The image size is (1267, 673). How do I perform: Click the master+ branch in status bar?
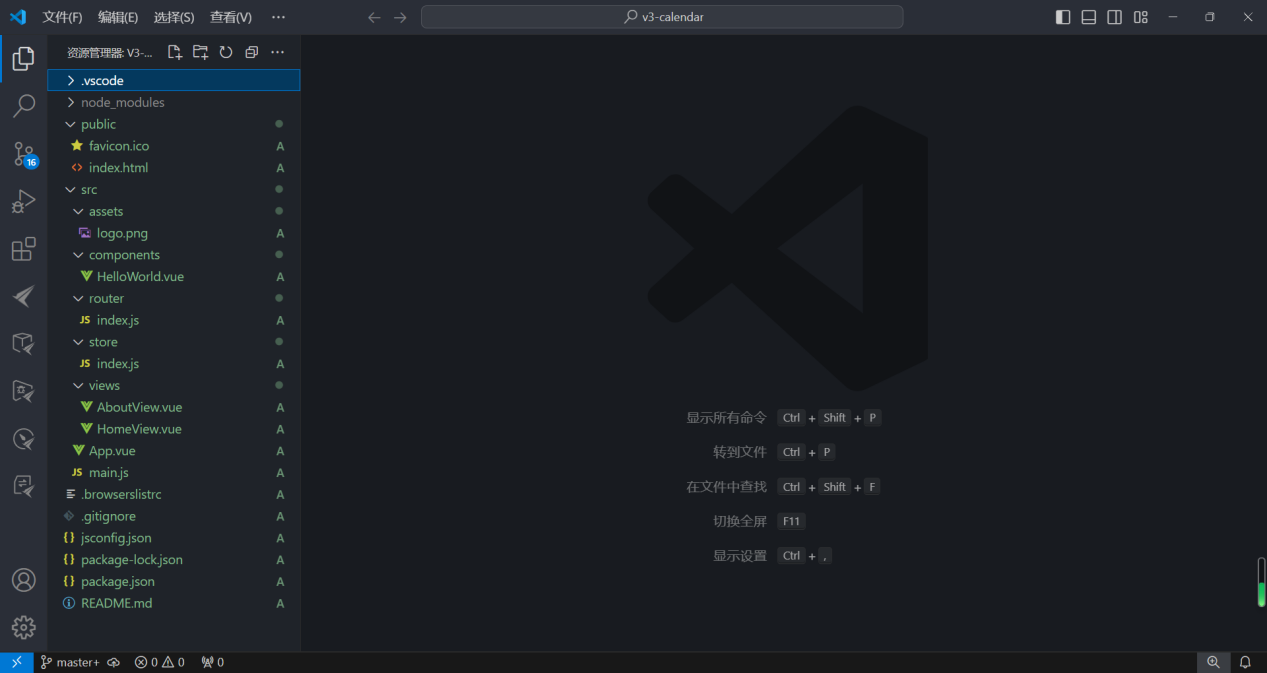pyautogui.click(x=70, y=662)
